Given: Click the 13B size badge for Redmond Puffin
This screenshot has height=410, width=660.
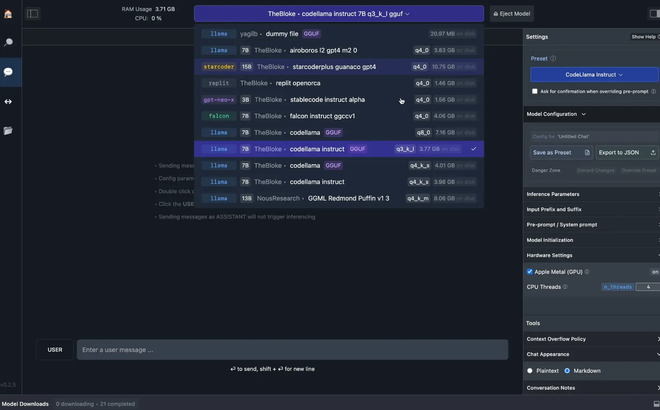Looking at the screenshot, I should 246,198.
